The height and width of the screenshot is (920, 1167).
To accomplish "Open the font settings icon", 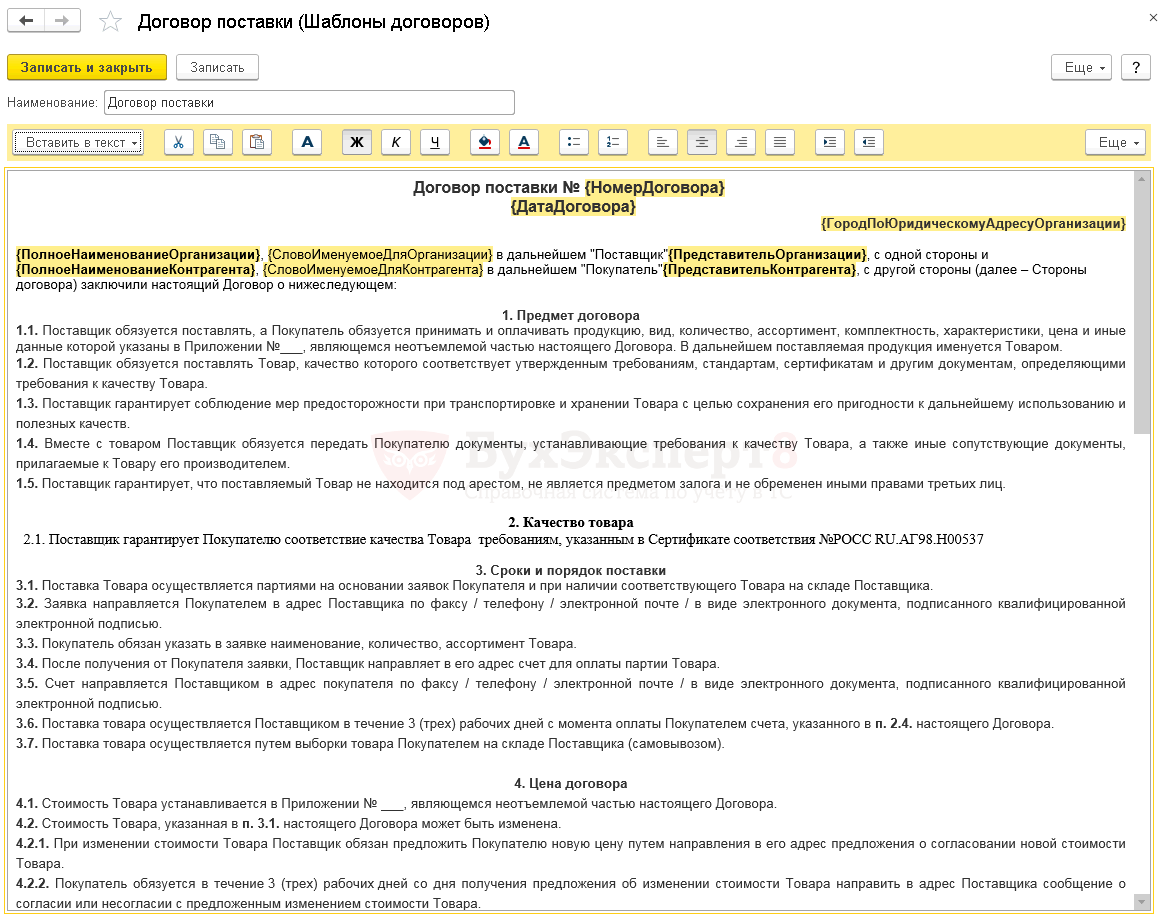I will coord(307,143).
